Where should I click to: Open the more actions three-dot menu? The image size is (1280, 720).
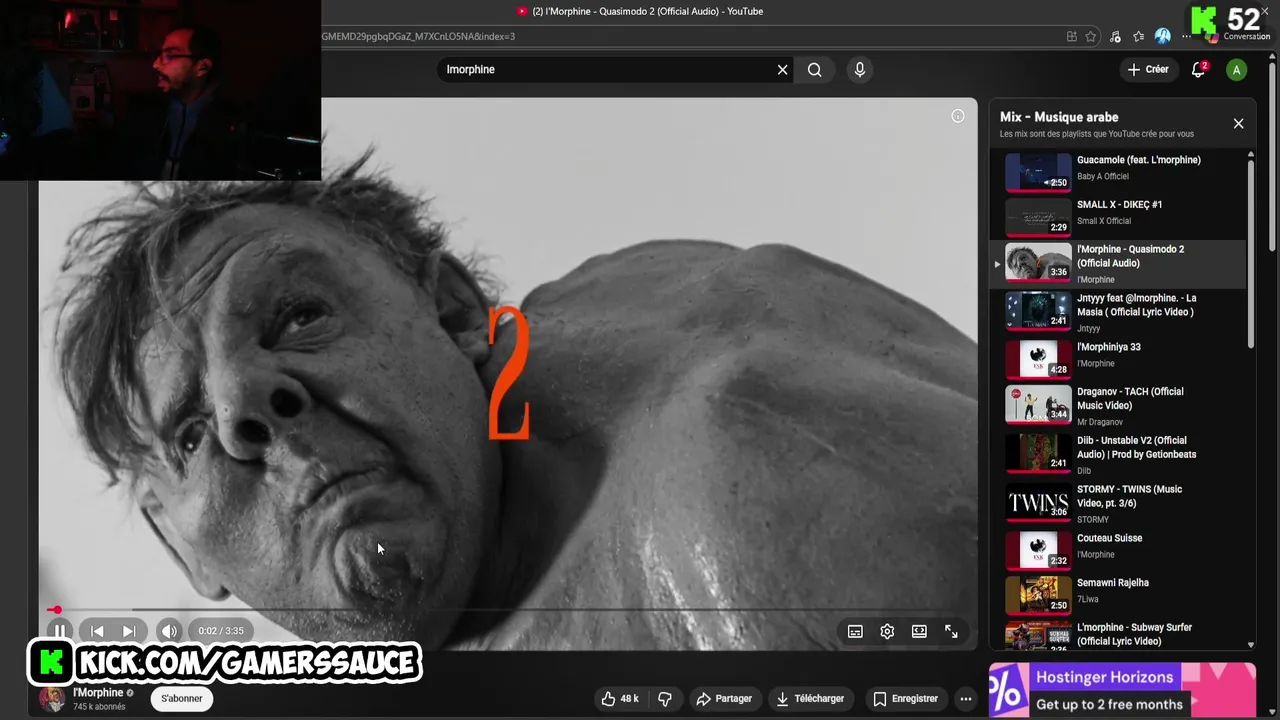(966, 699)
